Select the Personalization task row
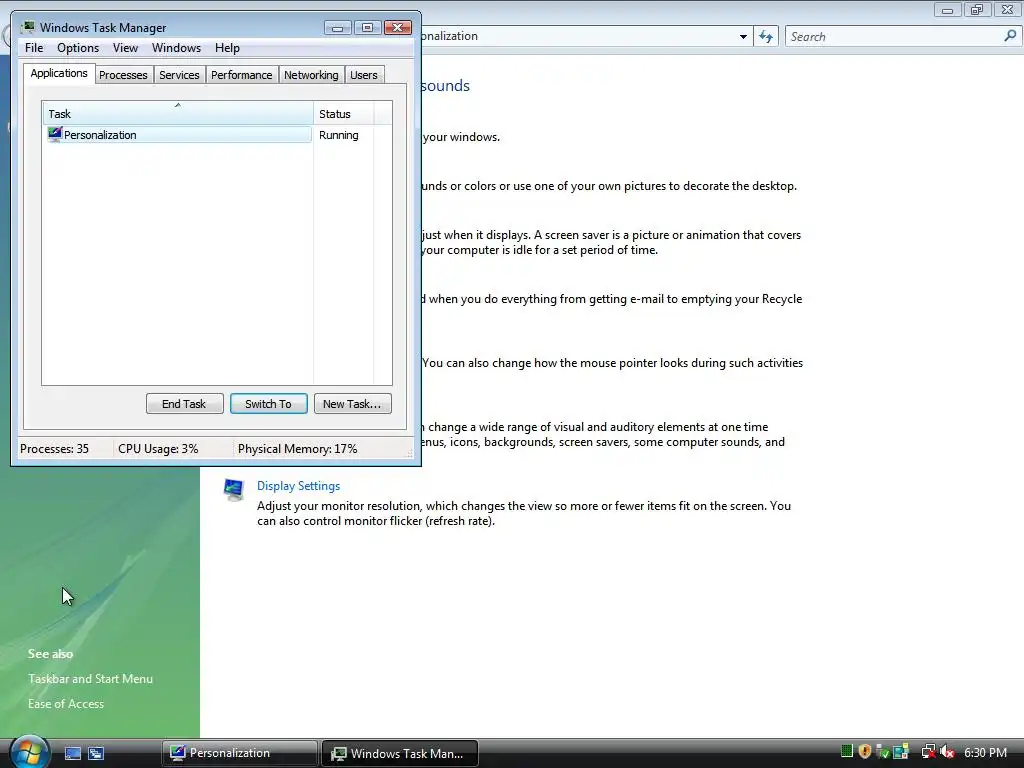1024x768 pixels. coord(178,135)
